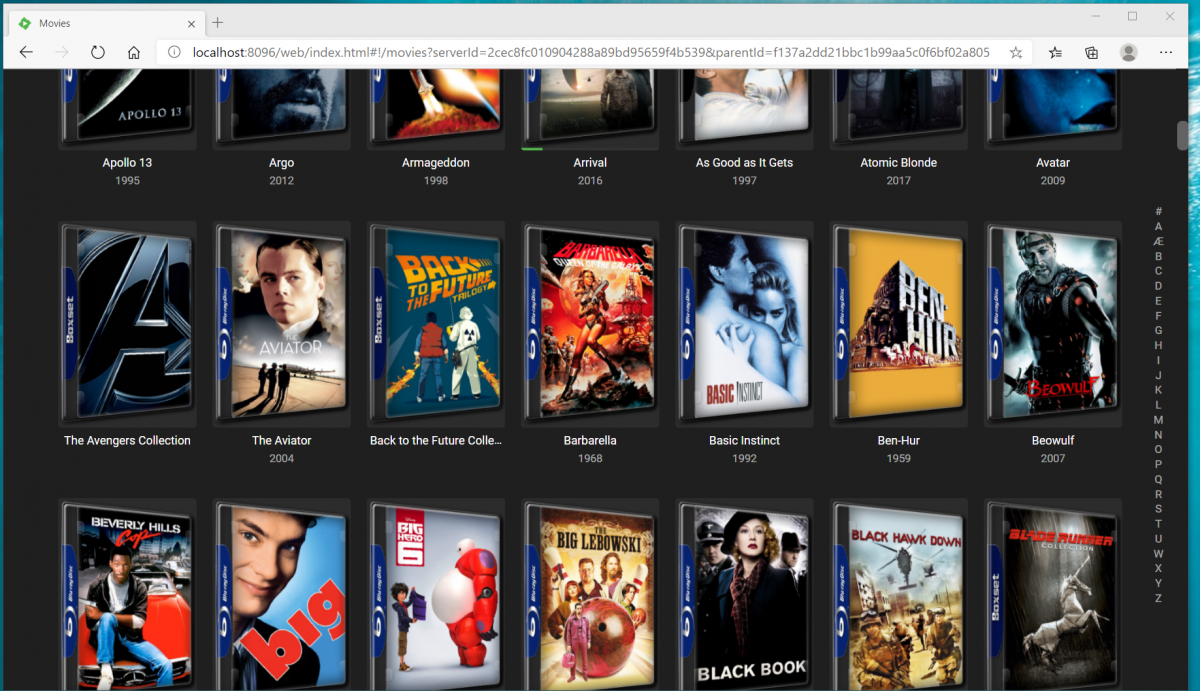Click the Apollo 13 title
The height and width of the screenshot is (691, 1200).
point(127,162)
